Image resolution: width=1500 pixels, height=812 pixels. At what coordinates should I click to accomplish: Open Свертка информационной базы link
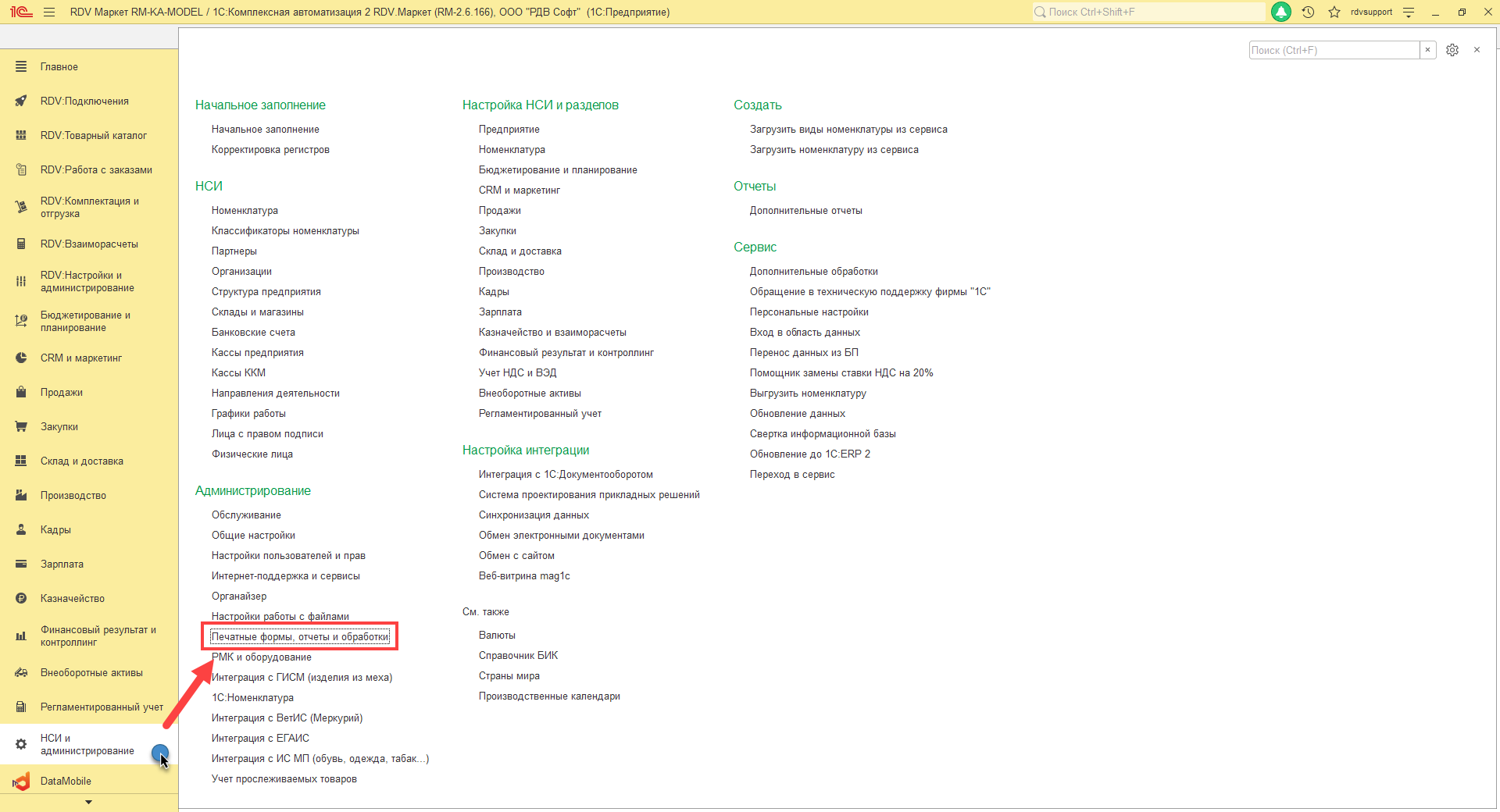point(823,434)
